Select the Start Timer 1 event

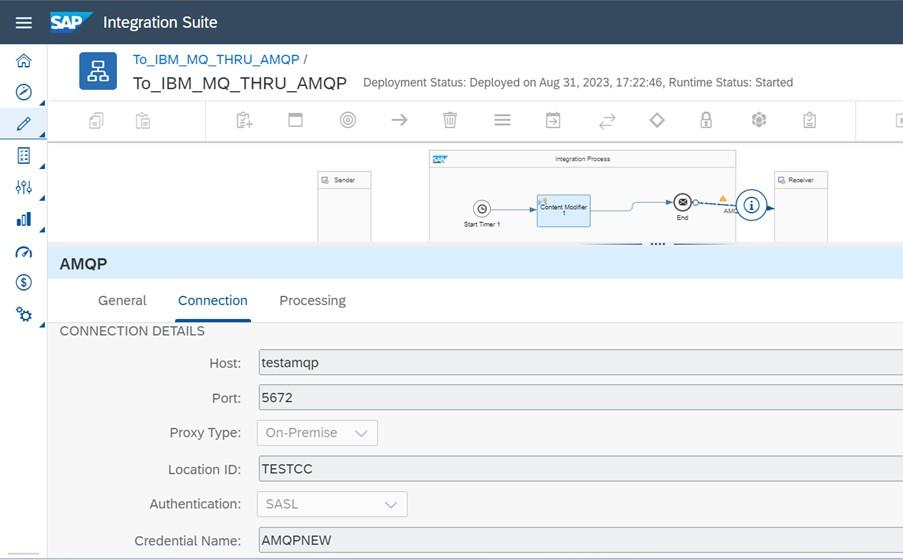pyautogui.click(x=482, y=209)
